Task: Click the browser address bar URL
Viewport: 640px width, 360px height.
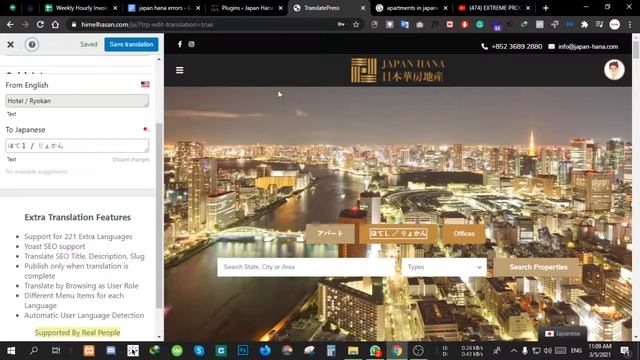Action: pos(147,24)
